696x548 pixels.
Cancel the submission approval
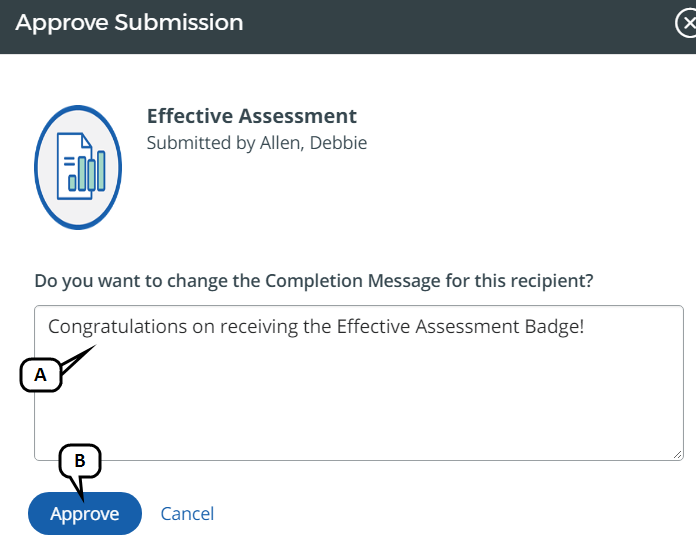click(x=187, y=514)
